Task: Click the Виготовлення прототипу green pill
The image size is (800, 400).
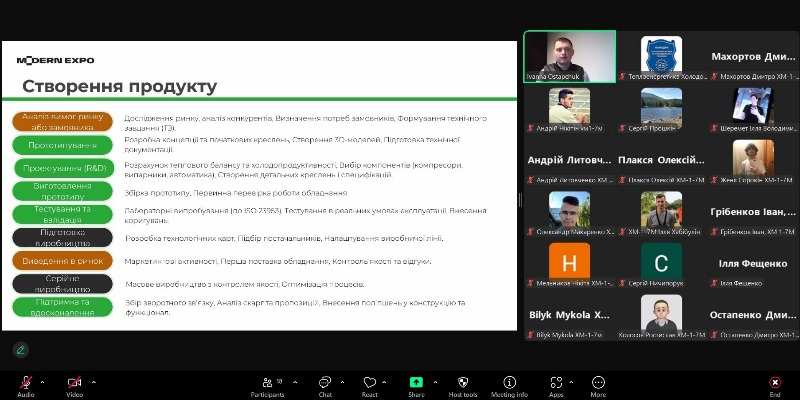Action: 62,191
